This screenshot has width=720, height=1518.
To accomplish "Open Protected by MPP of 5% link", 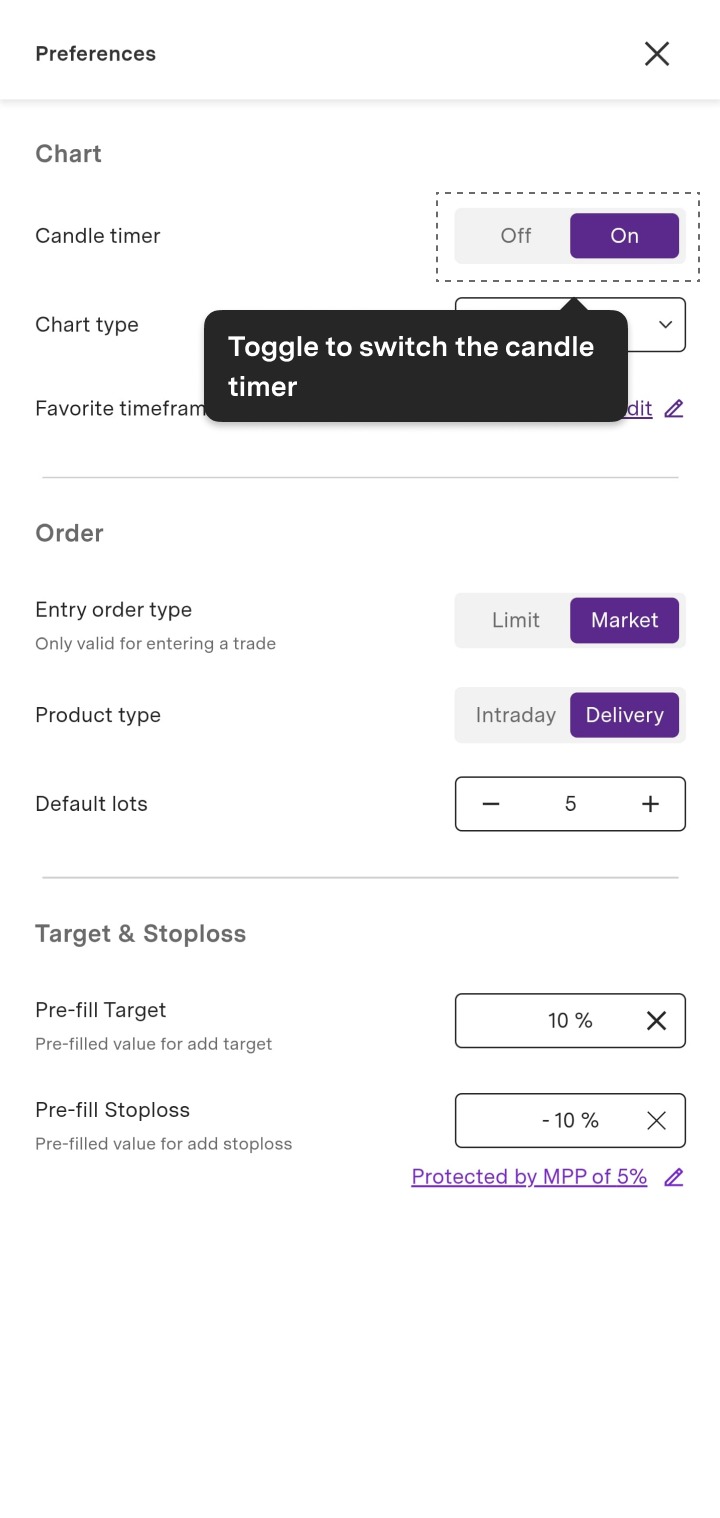I will point(529,1177).
